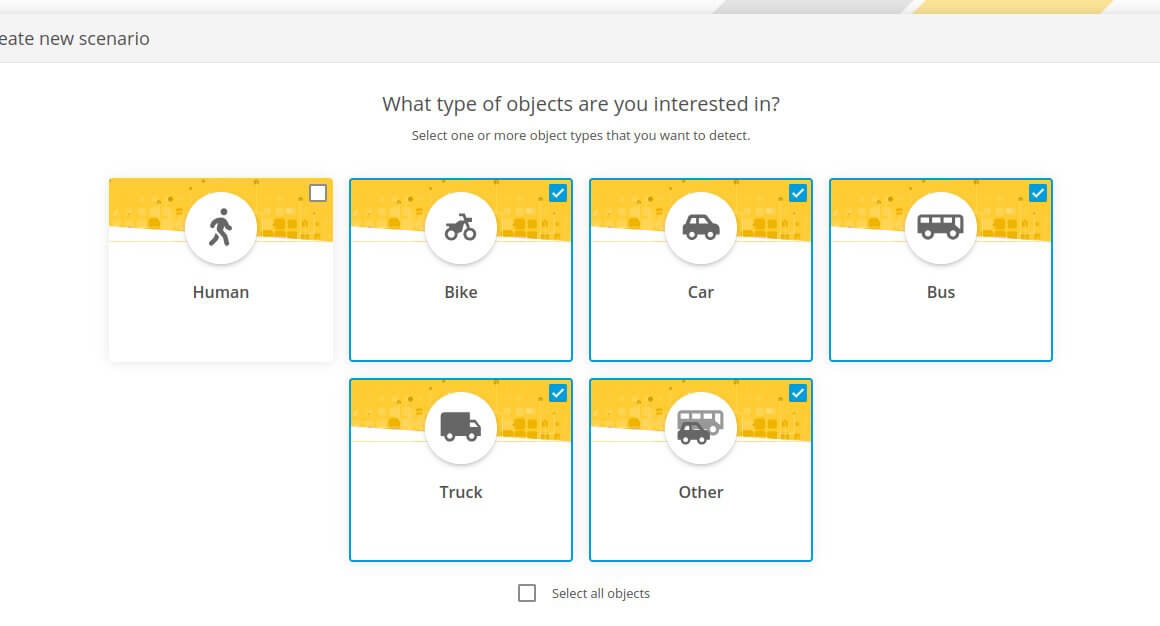This screenshot has width=1160, height=626.
Task: Click the Human card label text
Action: 220,292
